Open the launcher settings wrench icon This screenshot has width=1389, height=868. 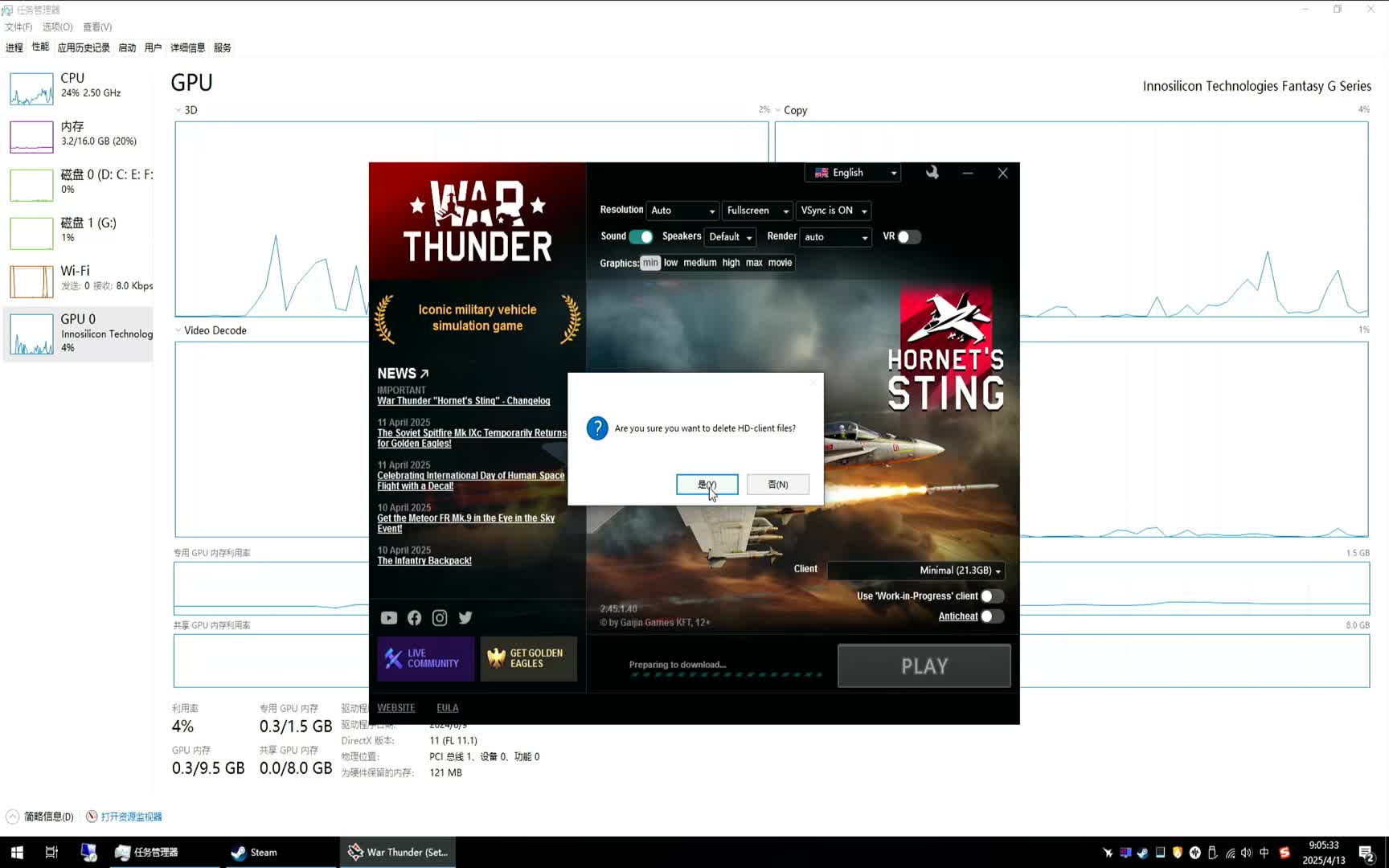click(932, 173)
